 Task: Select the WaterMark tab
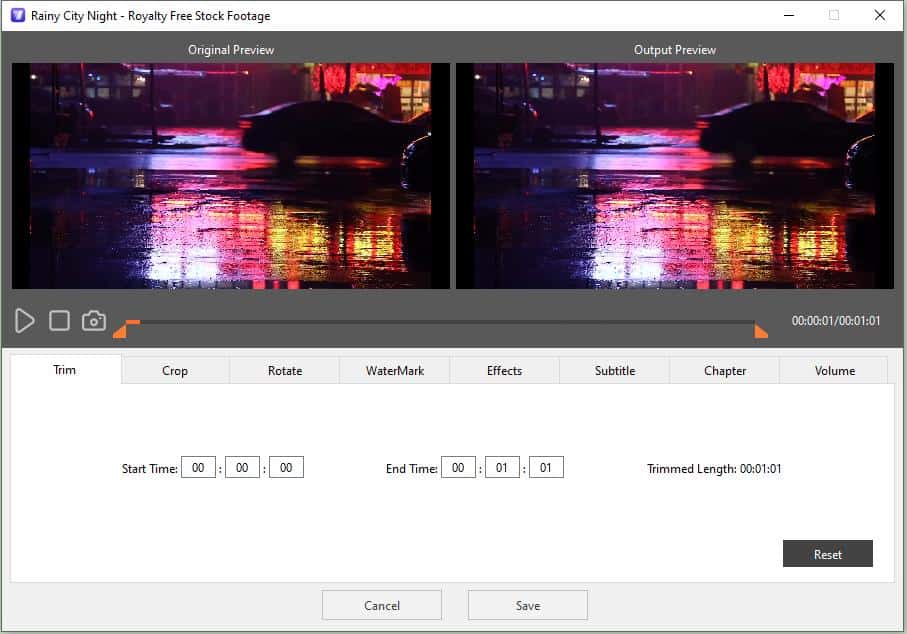click(394, 370)
